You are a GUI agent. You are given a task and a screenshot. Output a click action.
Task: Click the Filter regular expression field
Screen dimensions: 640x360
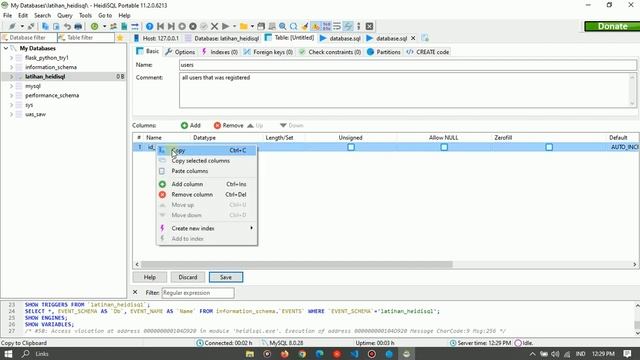[198, 293]
